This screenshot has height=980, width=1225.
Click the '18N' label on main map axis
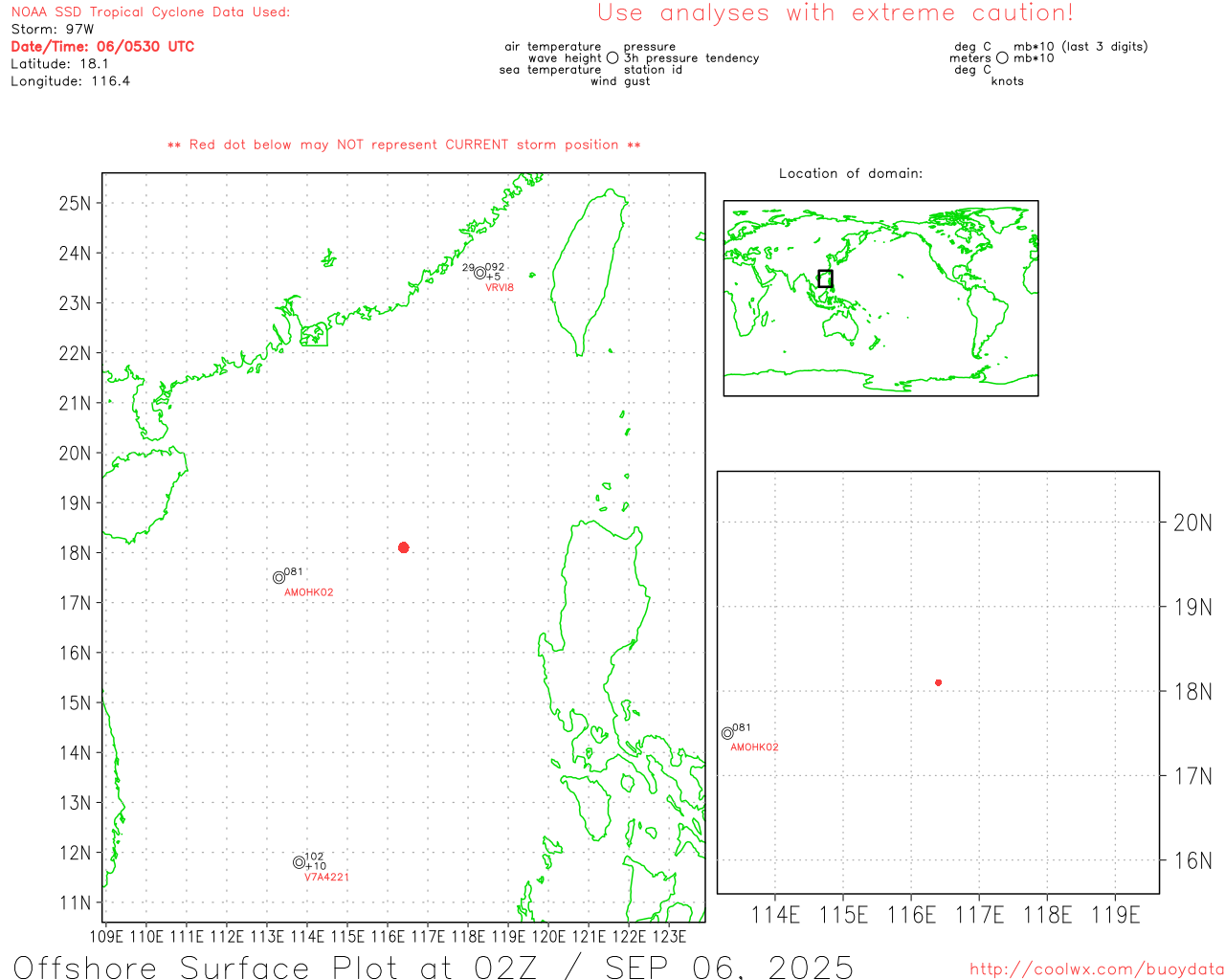point(75,553)
